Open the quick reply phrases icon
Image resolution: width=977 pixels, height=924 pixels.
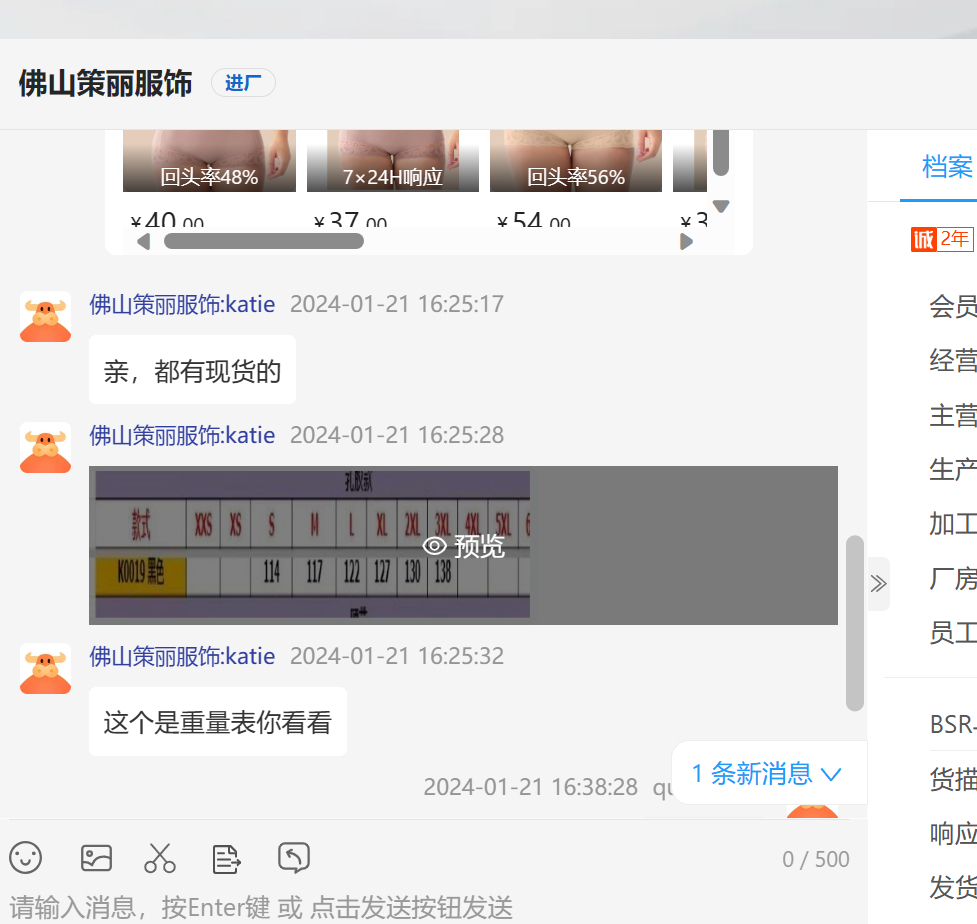[227, 857]
